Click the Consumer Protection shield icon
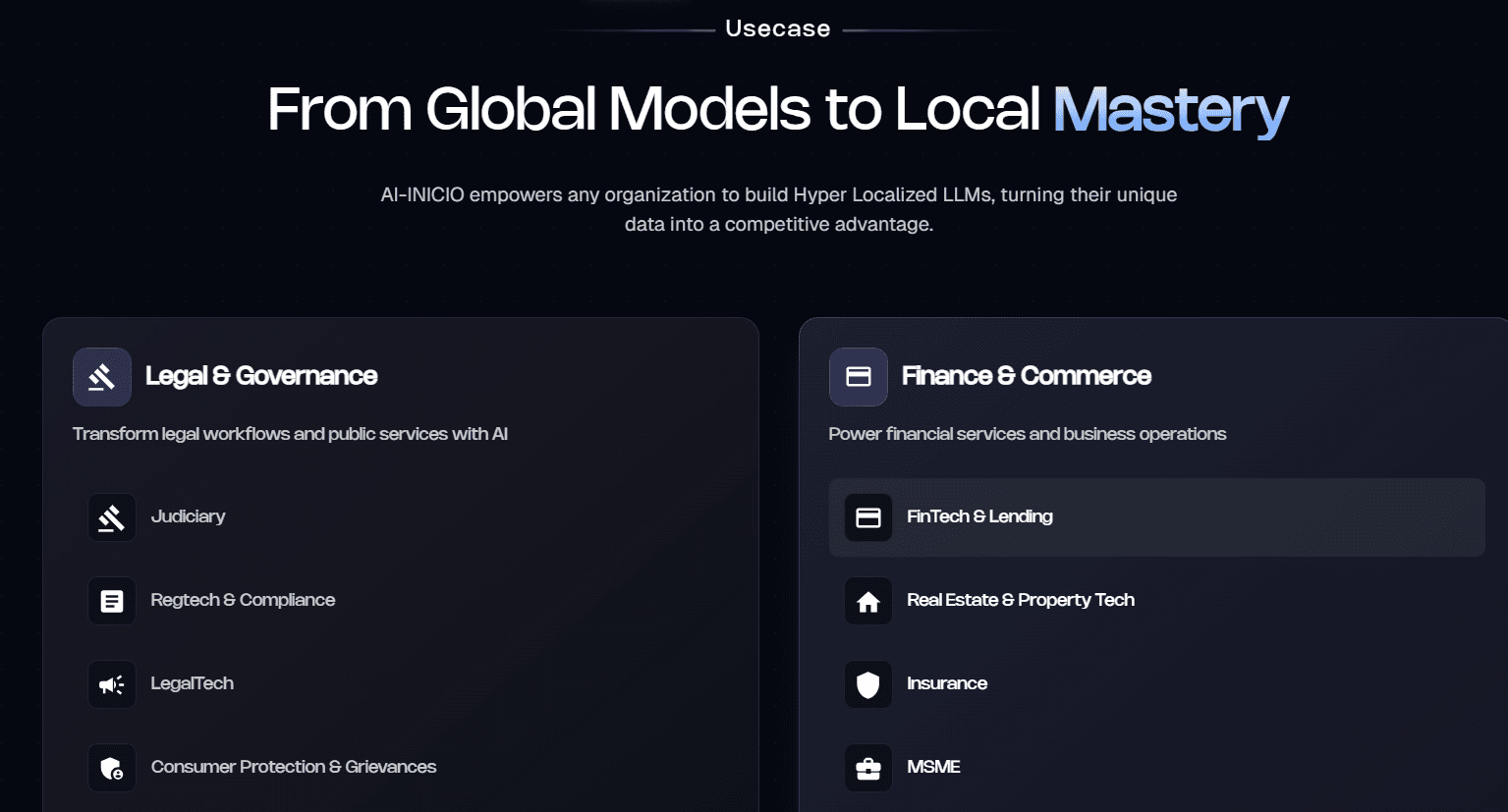The width and height of the screenshot is (1508, 812). [x=112, y=768]
